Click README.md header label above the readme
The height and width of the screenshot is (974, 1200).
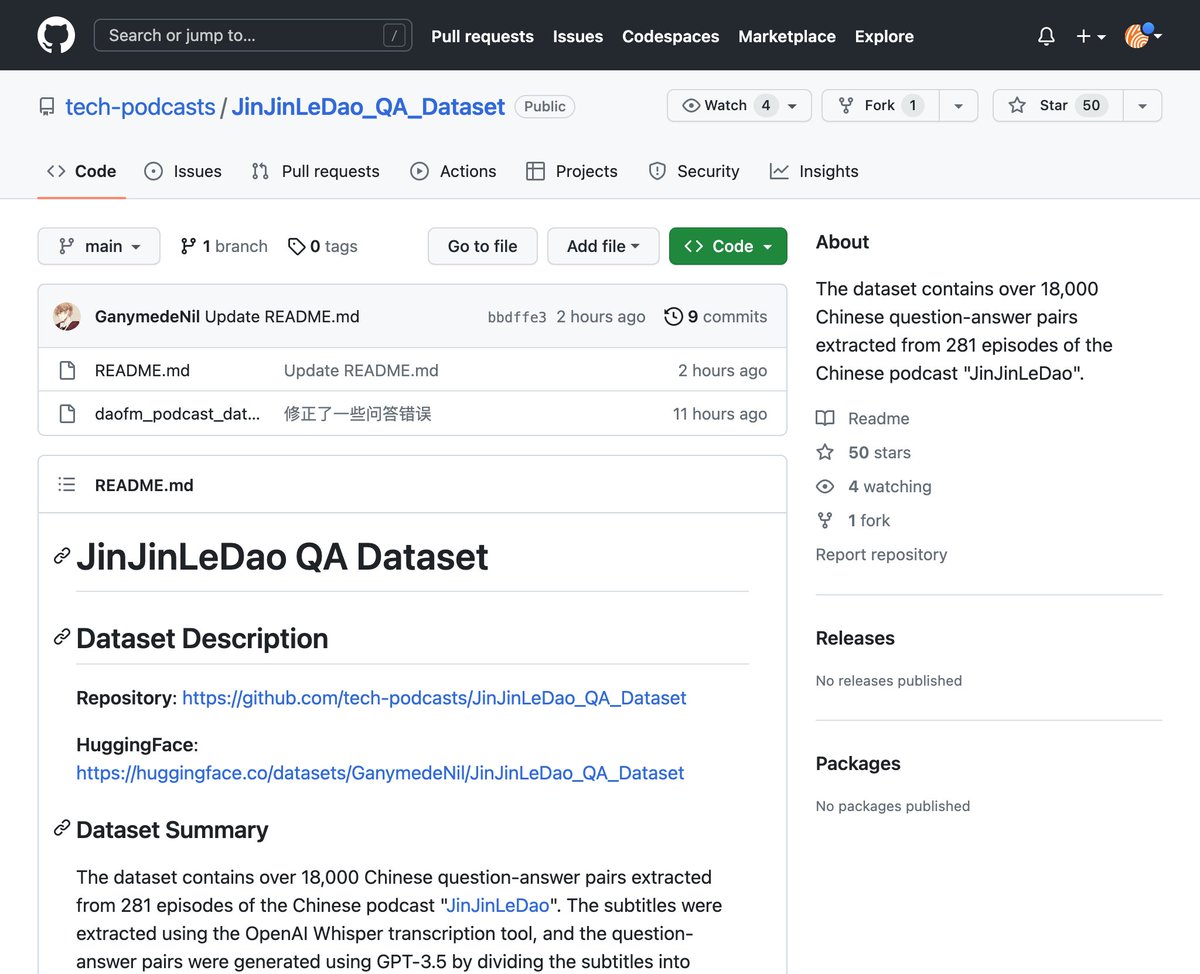tap(144, 485)
